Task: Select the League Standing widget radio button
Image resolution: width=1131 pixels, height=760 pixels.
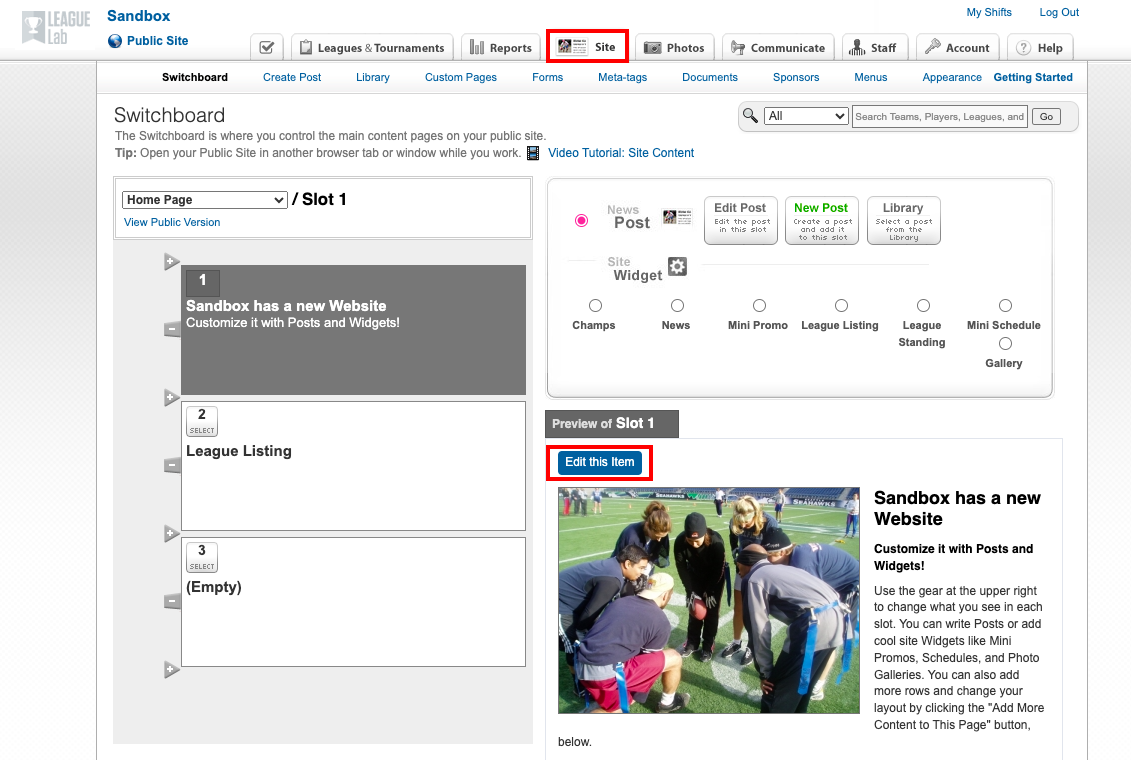Action: pos(923,306)
